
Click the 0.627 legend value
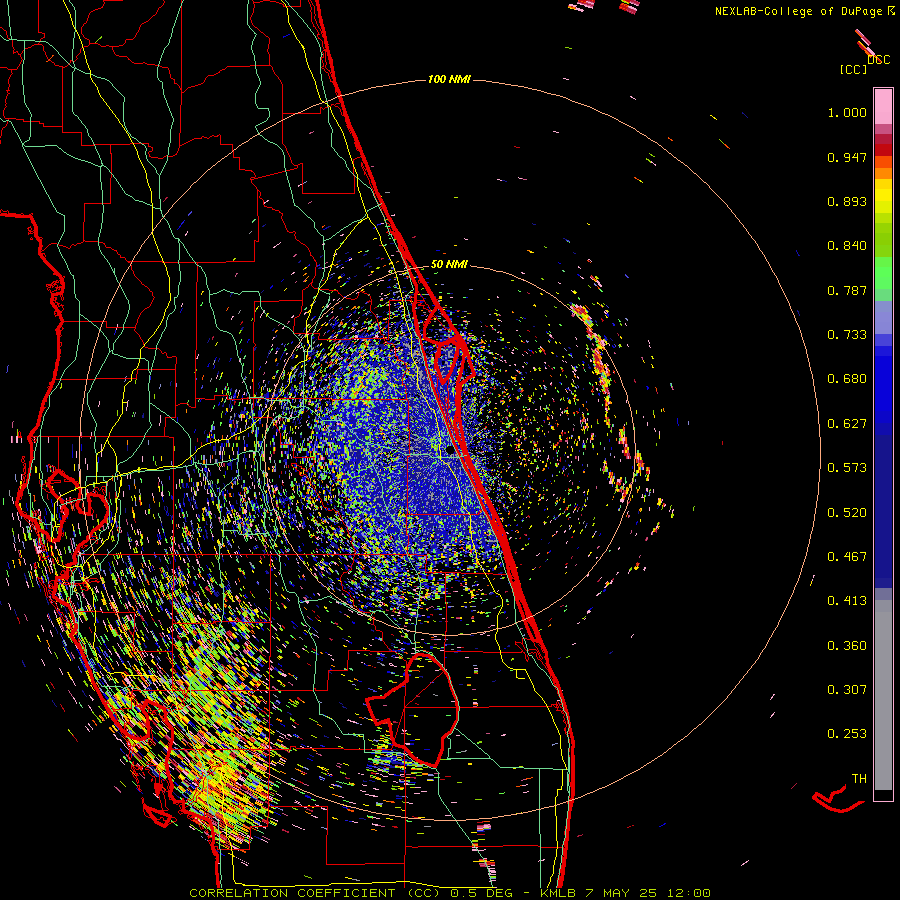pyautogui.click(x=847, y=424)
